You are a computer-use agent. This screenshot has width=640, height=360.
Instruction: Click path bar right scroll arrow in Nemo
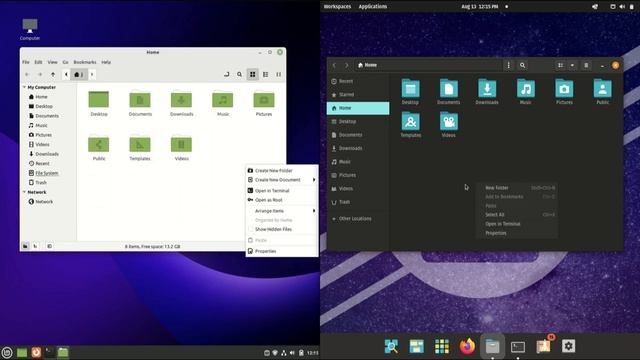tap(92, 74)
